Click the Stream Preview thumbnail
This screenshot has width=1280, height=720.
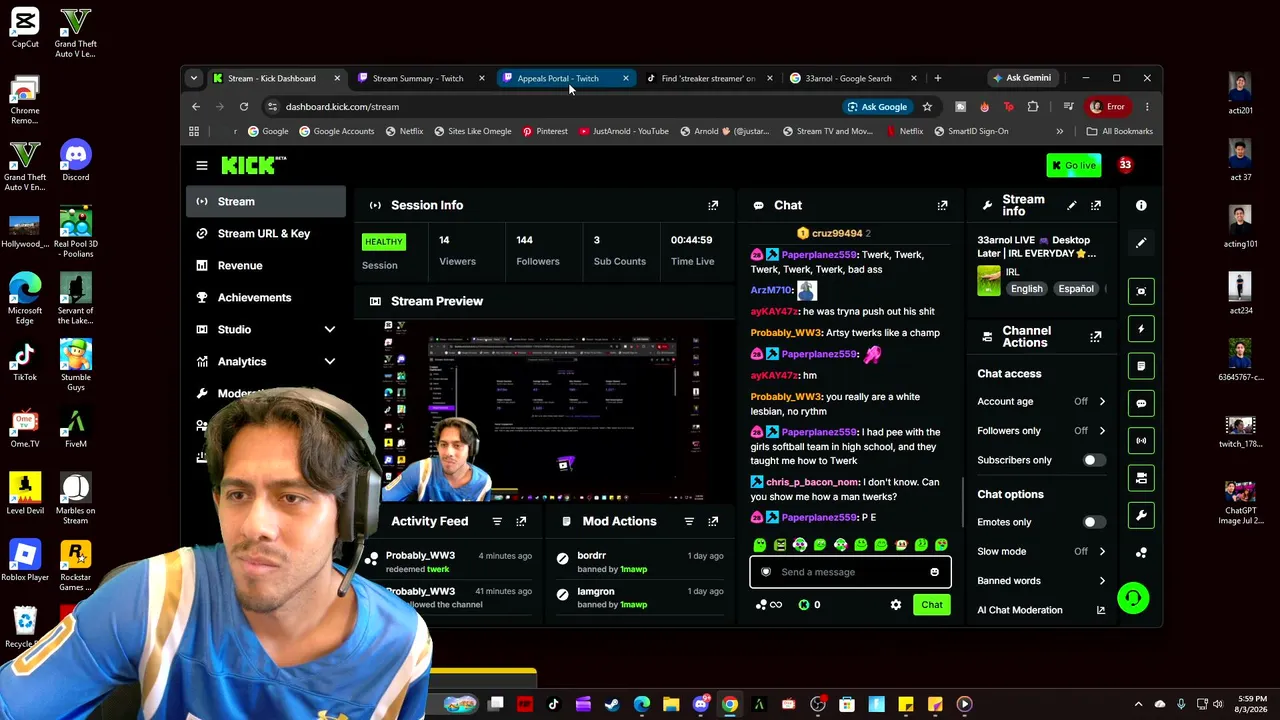click(544, 412)
